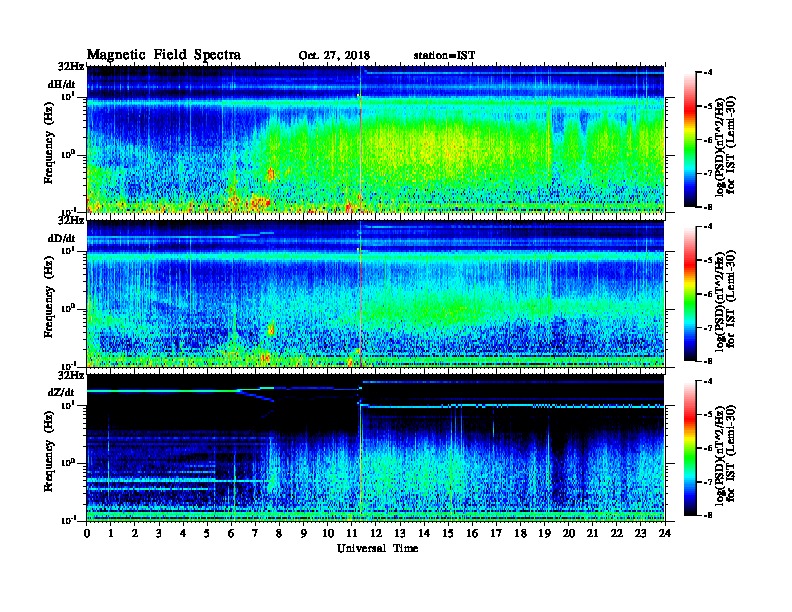Viewport: 792px width, 612px height.
Task: Click the colorbar beside the dZ/dt panel
Action: pos(689,448)
